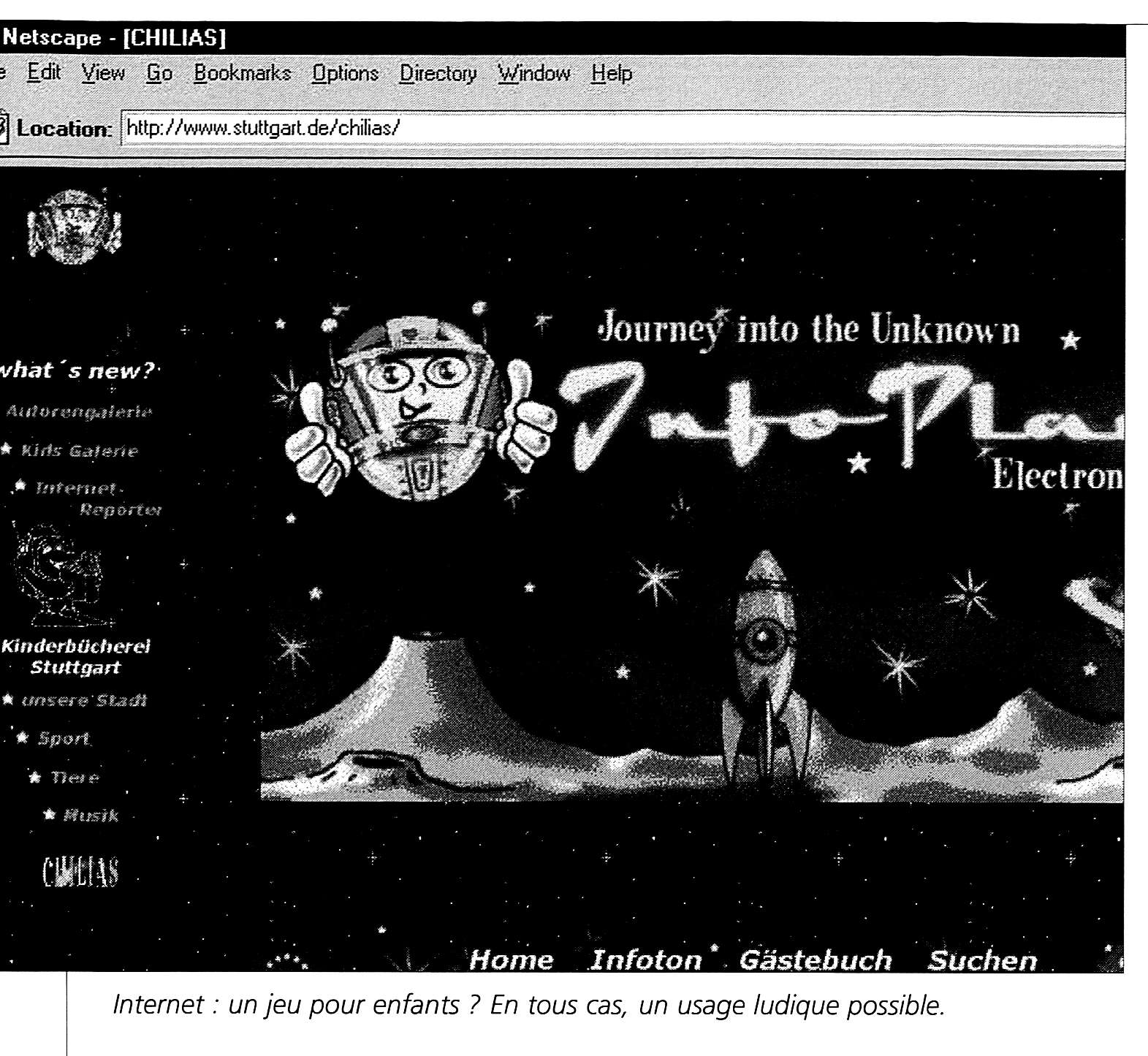Click the CHILIAS logo in sidebar

[80, 872]
